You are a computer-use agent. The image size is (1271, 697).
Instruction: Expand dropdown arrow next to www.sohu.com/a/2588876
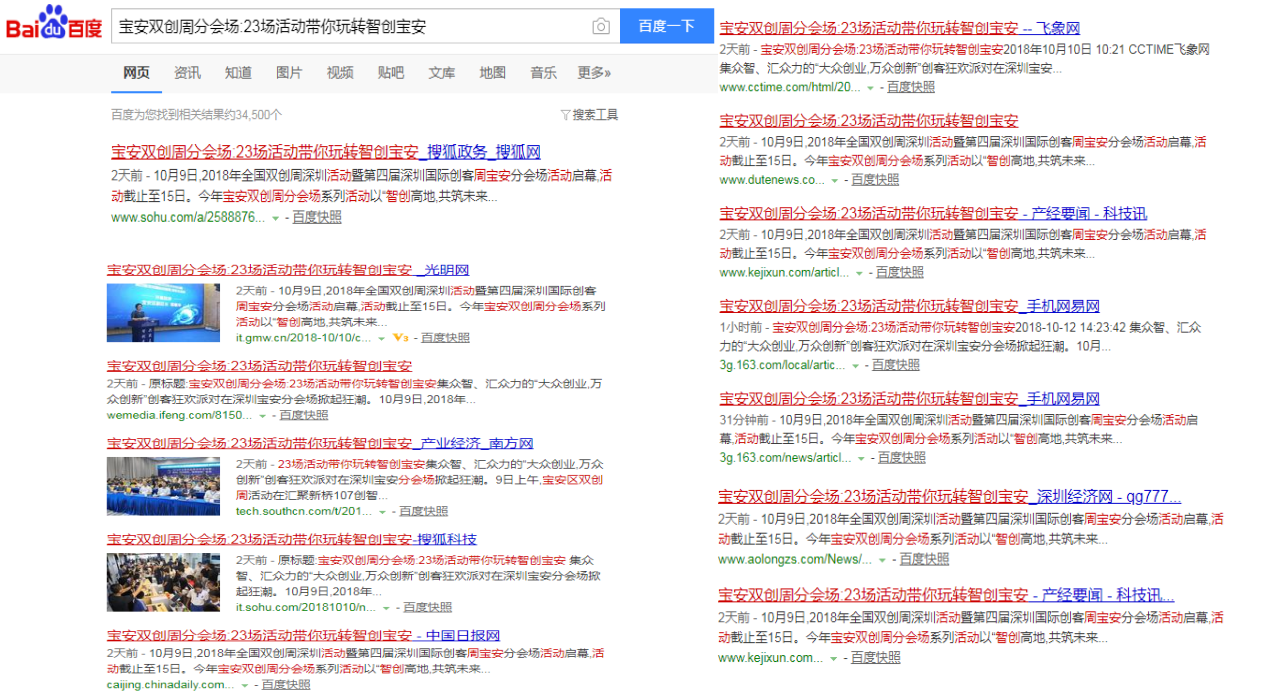coord(275,217)
